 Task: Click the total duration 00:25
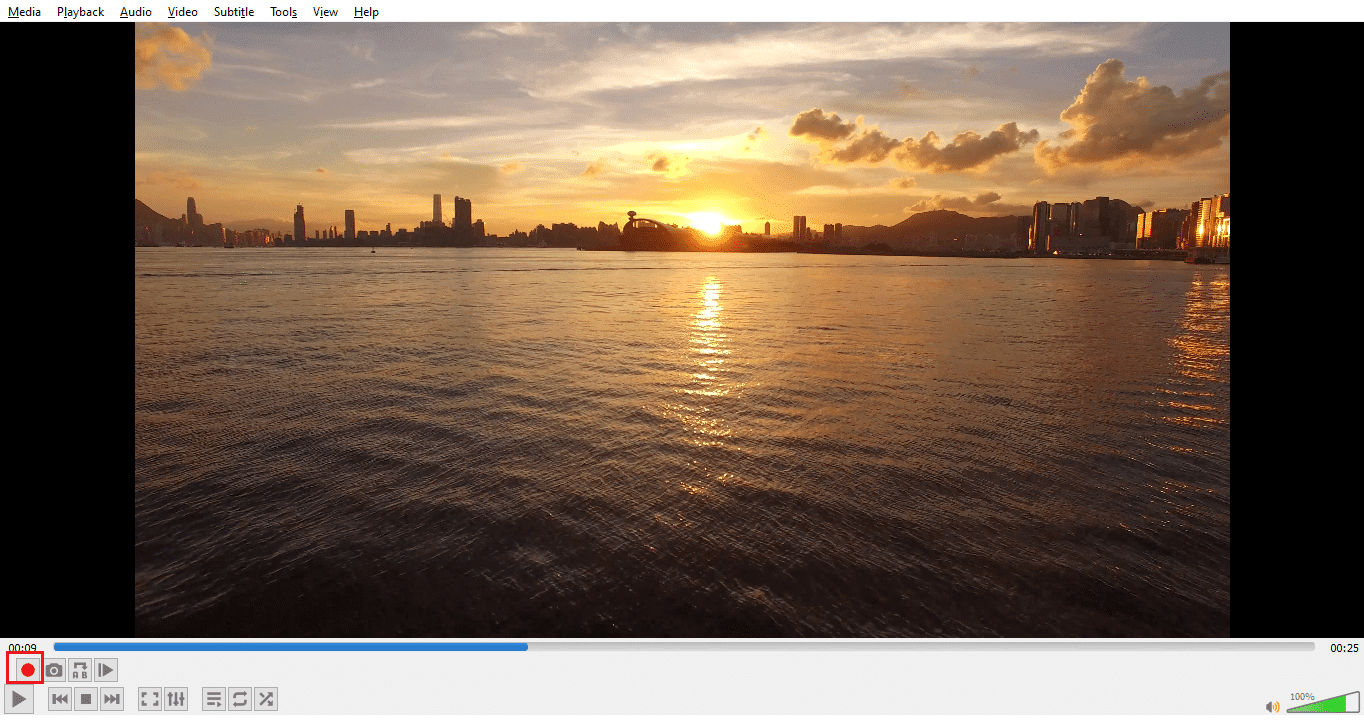click(1344, 648)
